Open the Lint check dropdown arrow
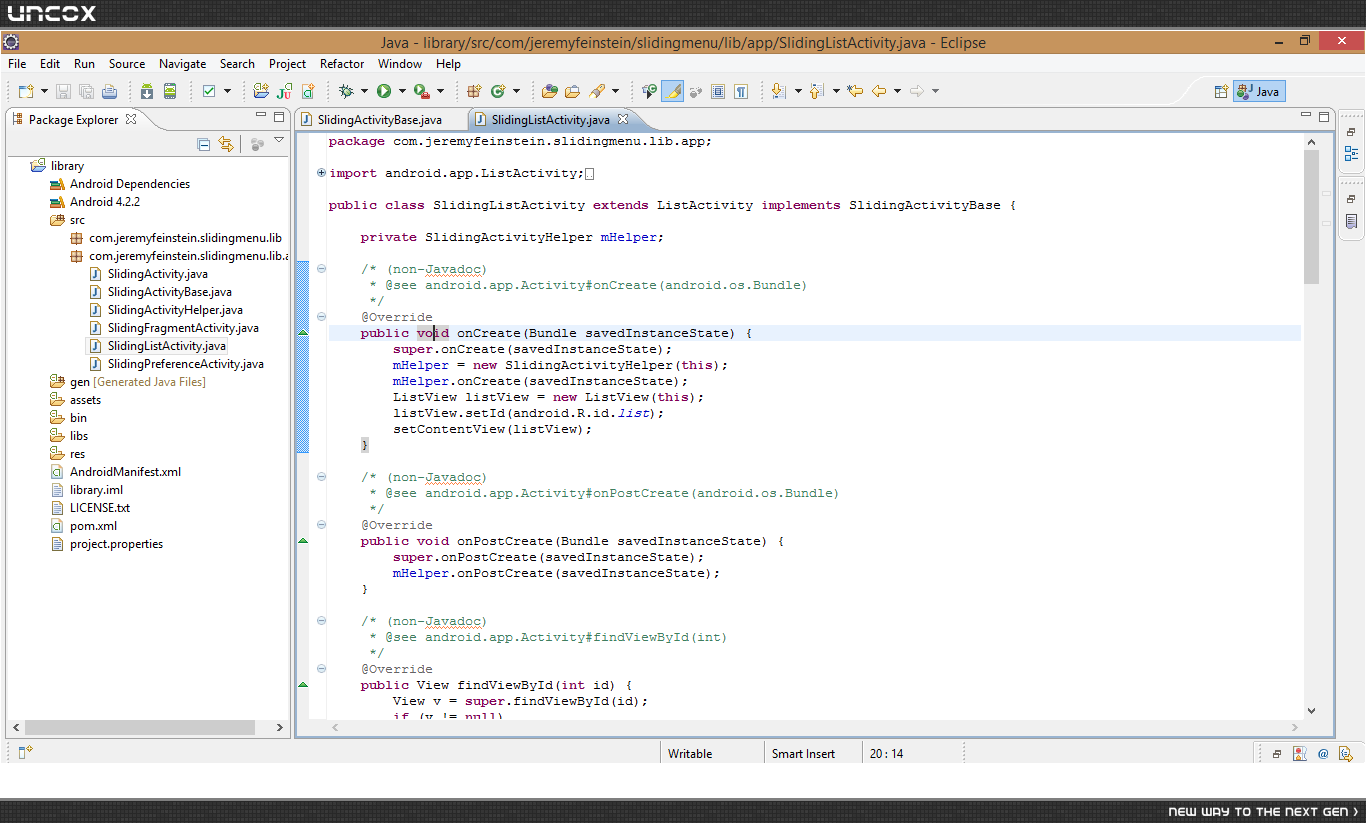The width and height of the screenshot is (1366, 823). pyautogui.click(x=227, y=91)
